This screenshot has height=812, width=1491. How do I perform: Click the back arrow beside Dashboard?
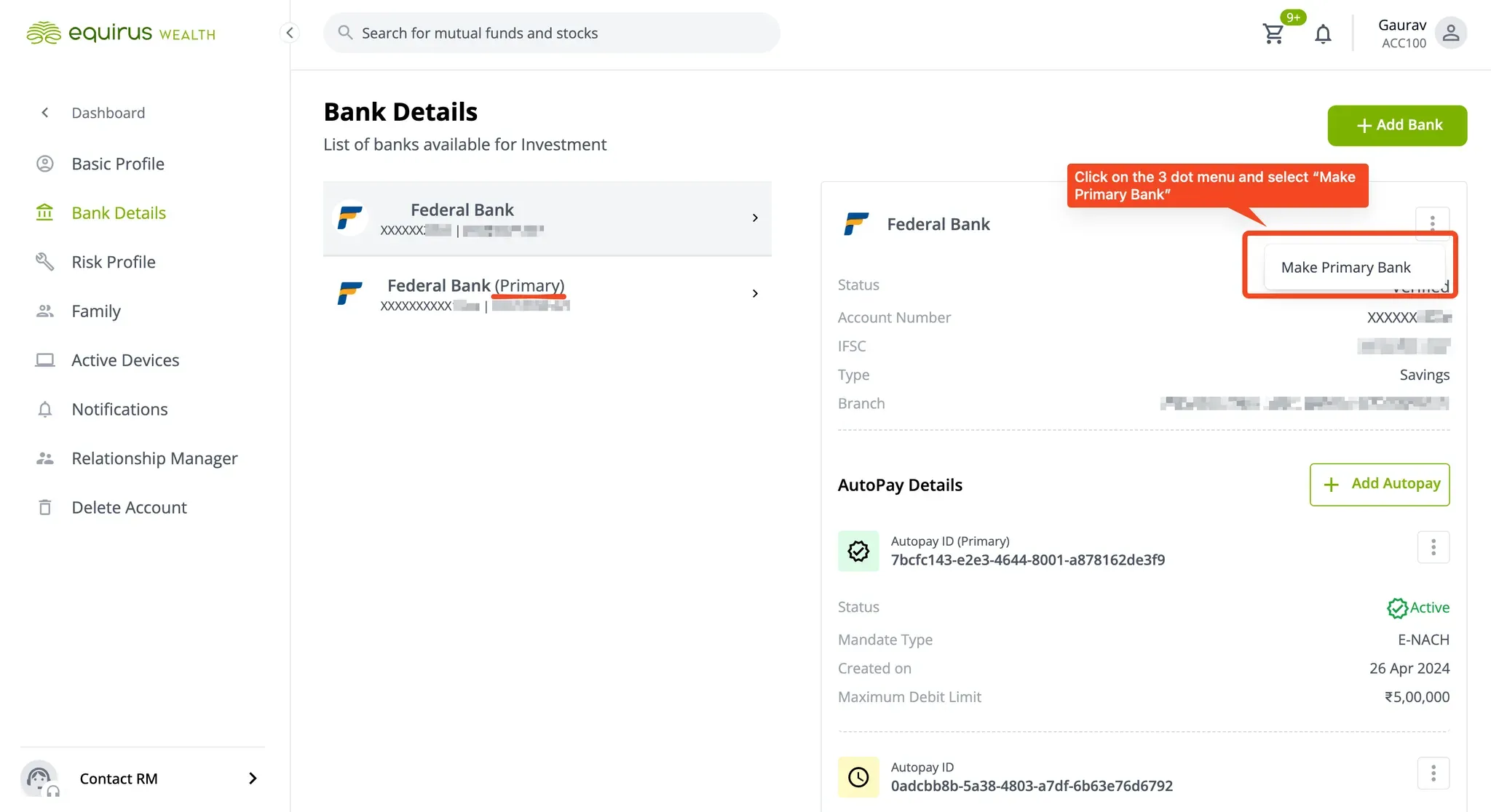[x=45, y=113]
